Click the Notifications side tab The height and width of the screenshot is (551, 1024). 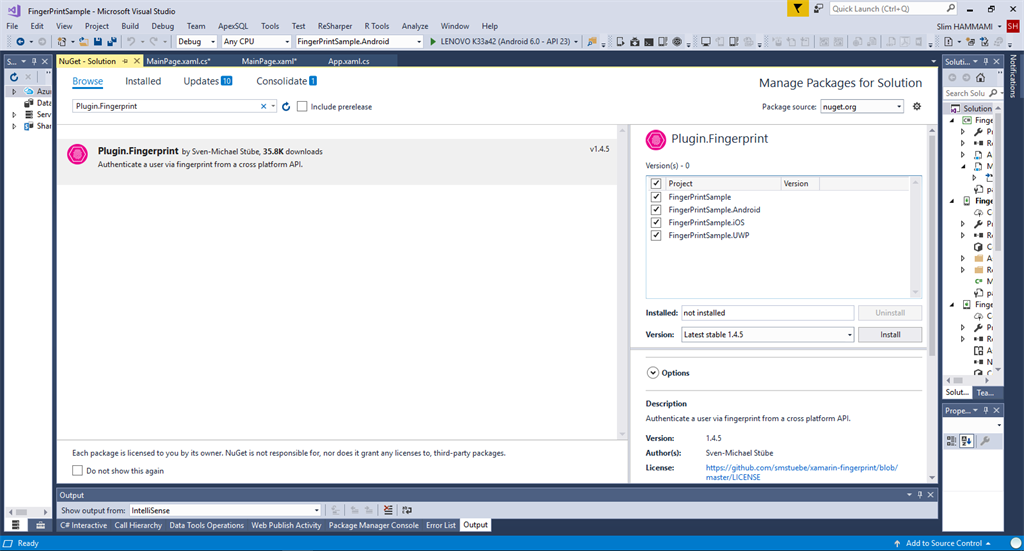1013,76
